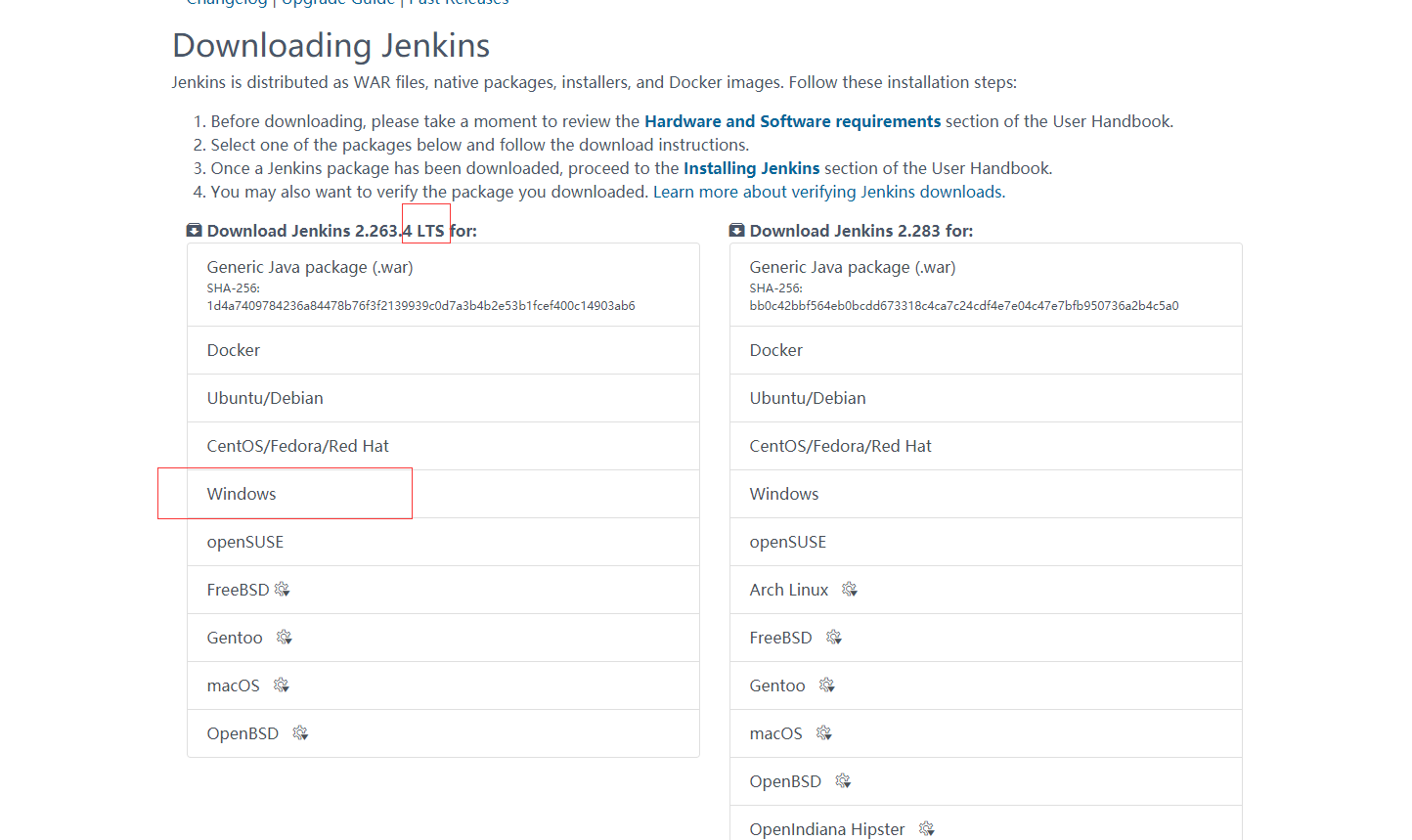This screenshot has height=840, width=1412.
Task: Choose openSUSE under Jenkins 2.283
Action: click(x=986, y=542)
